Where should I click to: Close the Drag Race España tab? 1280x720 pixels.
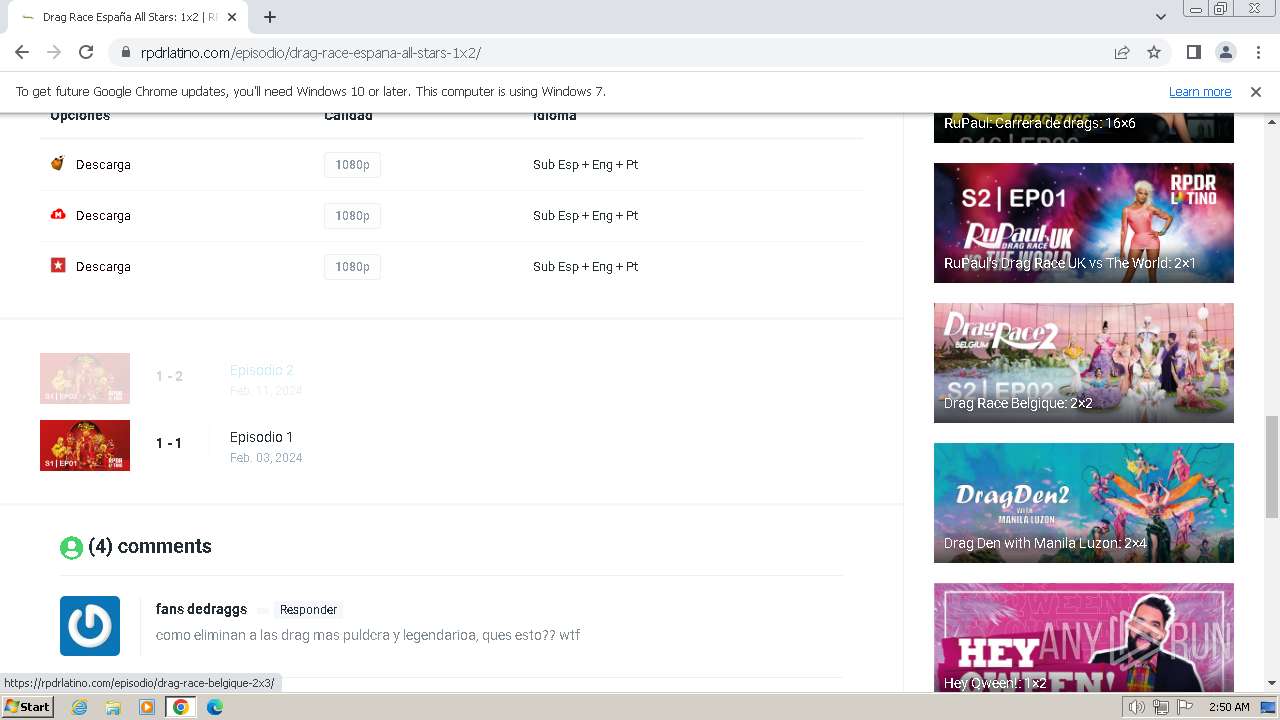[x=232, y=17]
